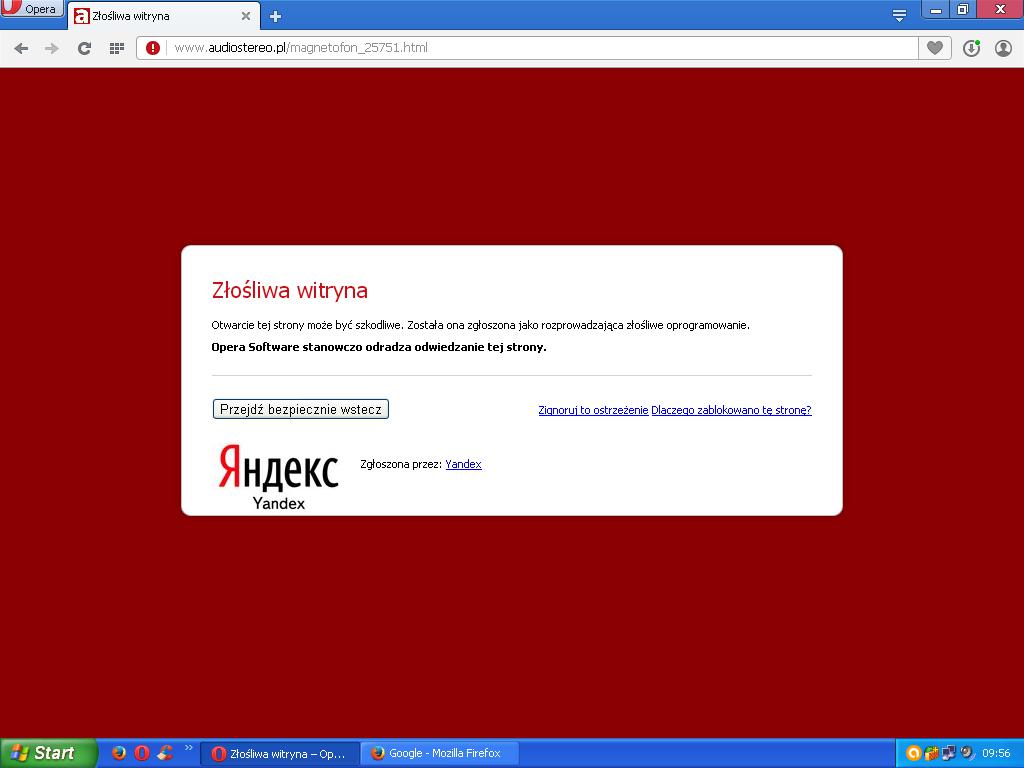Open a new tab with plus button
The width and height of the screenshot is (1024, 768).
click(276, 16)
